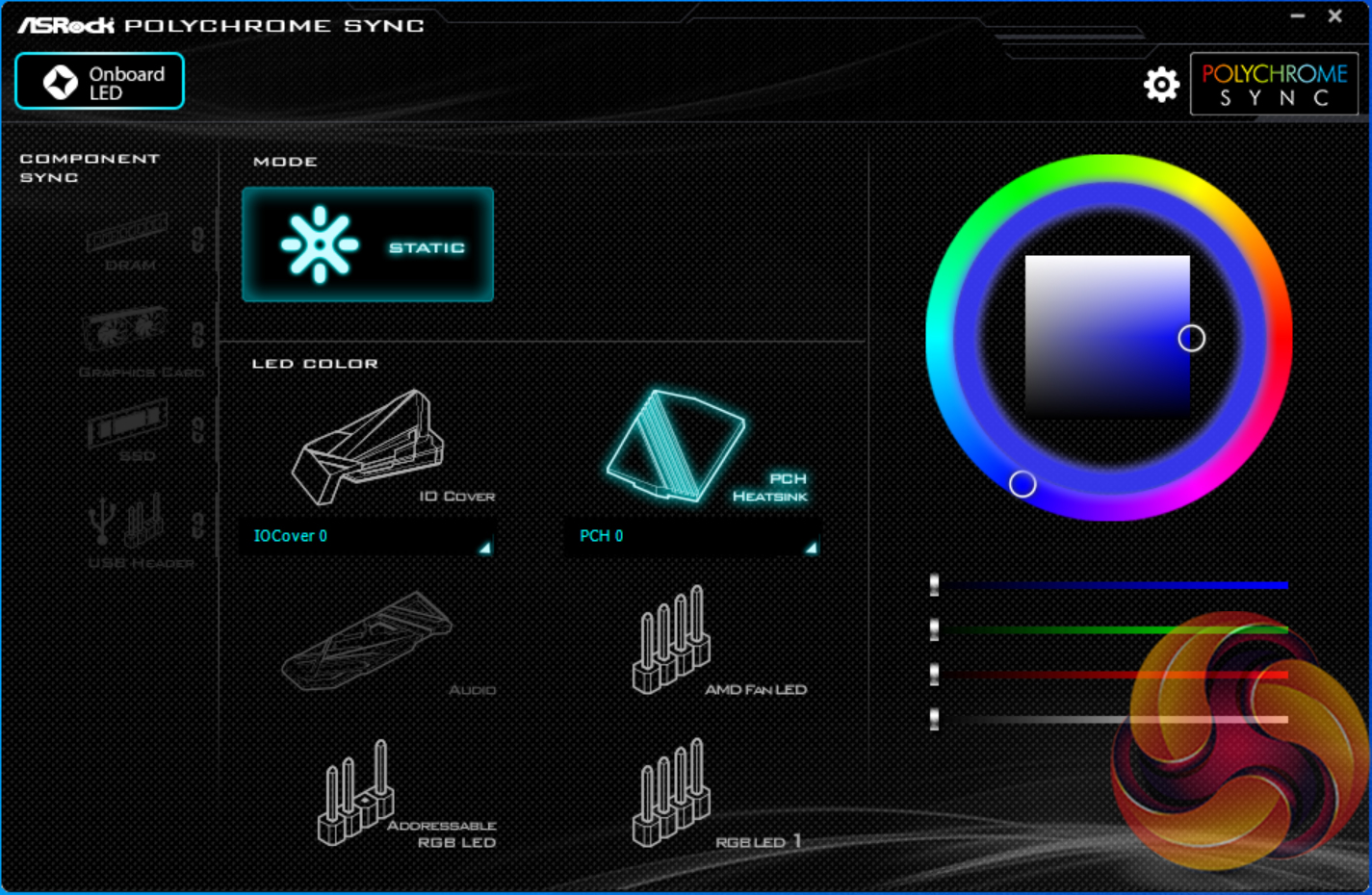This screenshot has height=895, width=1372.
Task: Select the RGB LED 1 header icon
Action: (672, 792)
